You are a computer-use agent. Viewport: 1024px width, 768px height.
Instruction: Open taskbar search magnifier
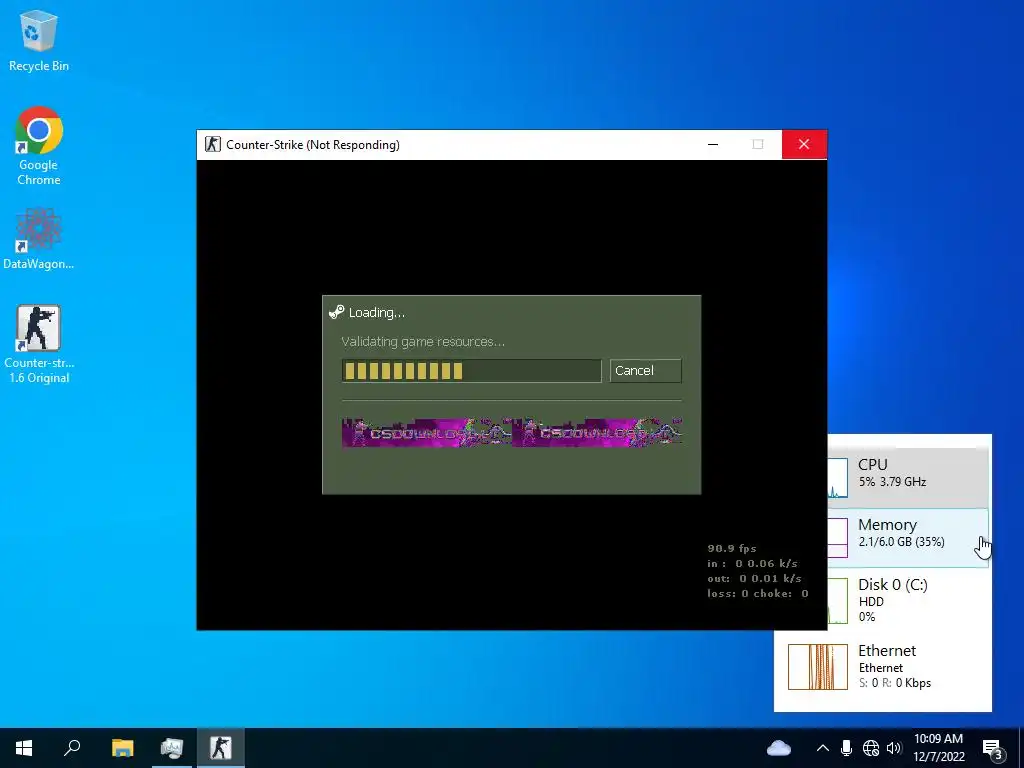(x=72, y=748)
